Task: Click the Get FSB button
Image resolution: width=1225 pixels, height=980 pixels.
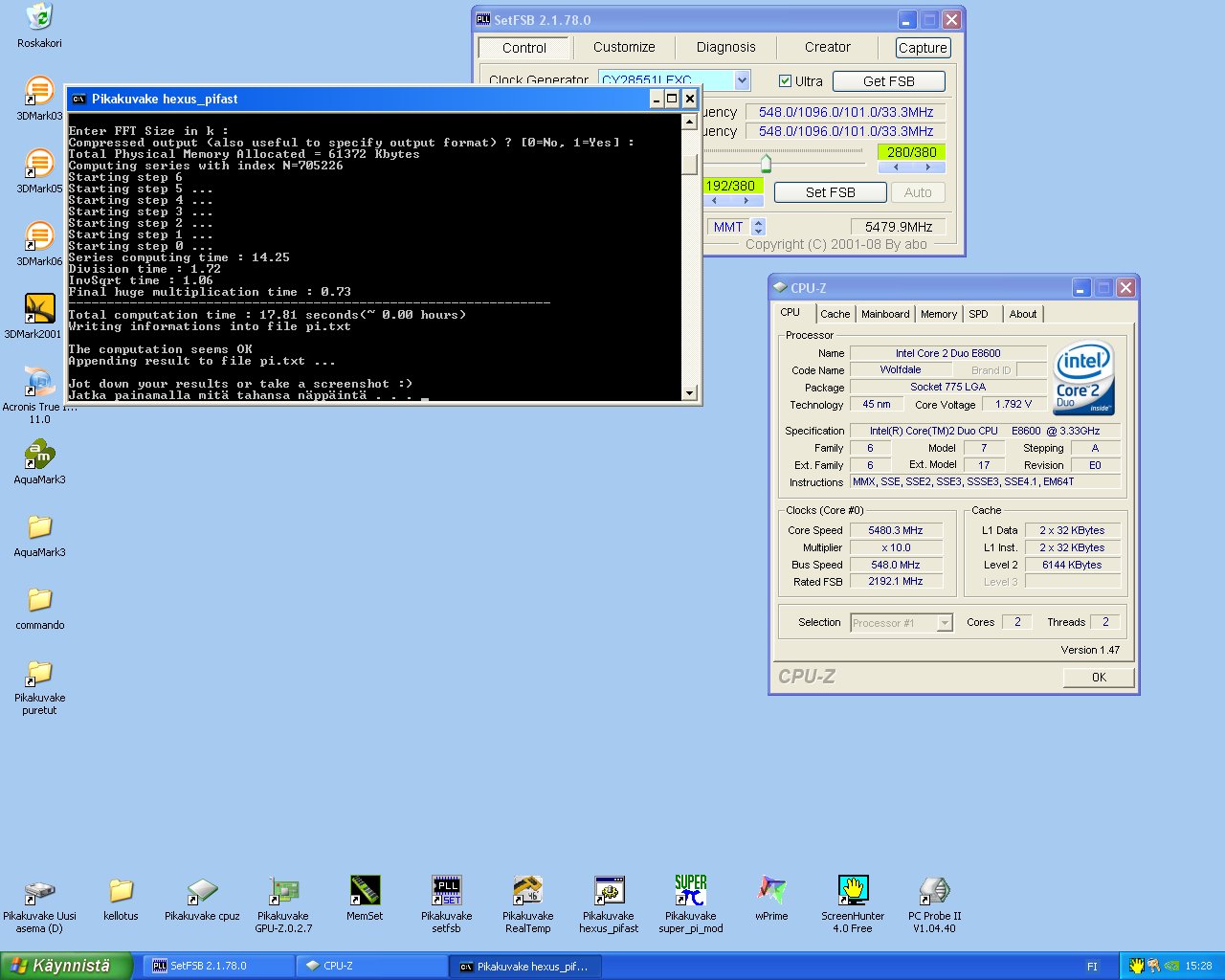Action: tap(889, 81)
